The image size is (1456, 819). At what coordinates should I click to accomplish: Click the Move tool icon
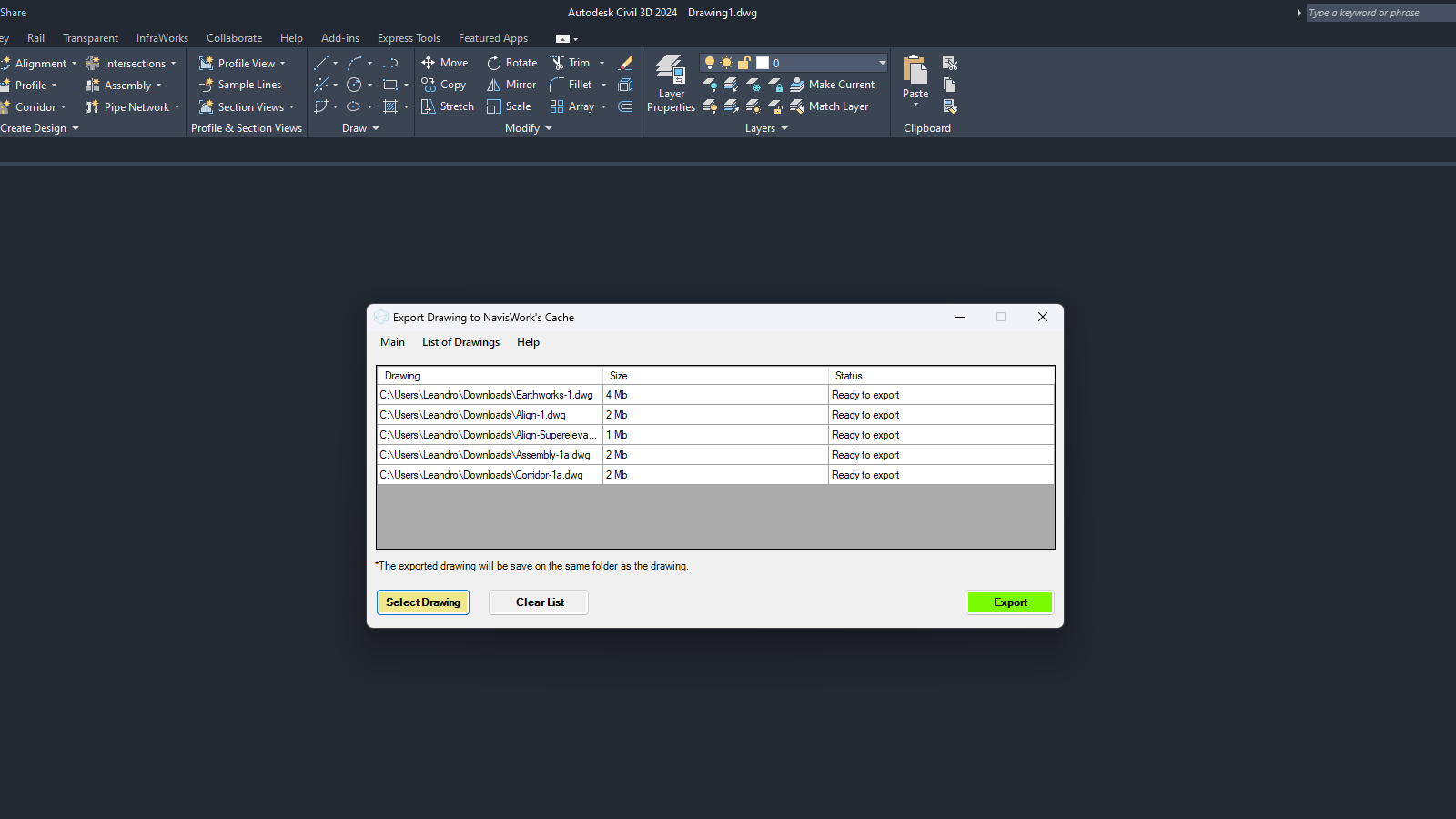[x=428, y=63]
